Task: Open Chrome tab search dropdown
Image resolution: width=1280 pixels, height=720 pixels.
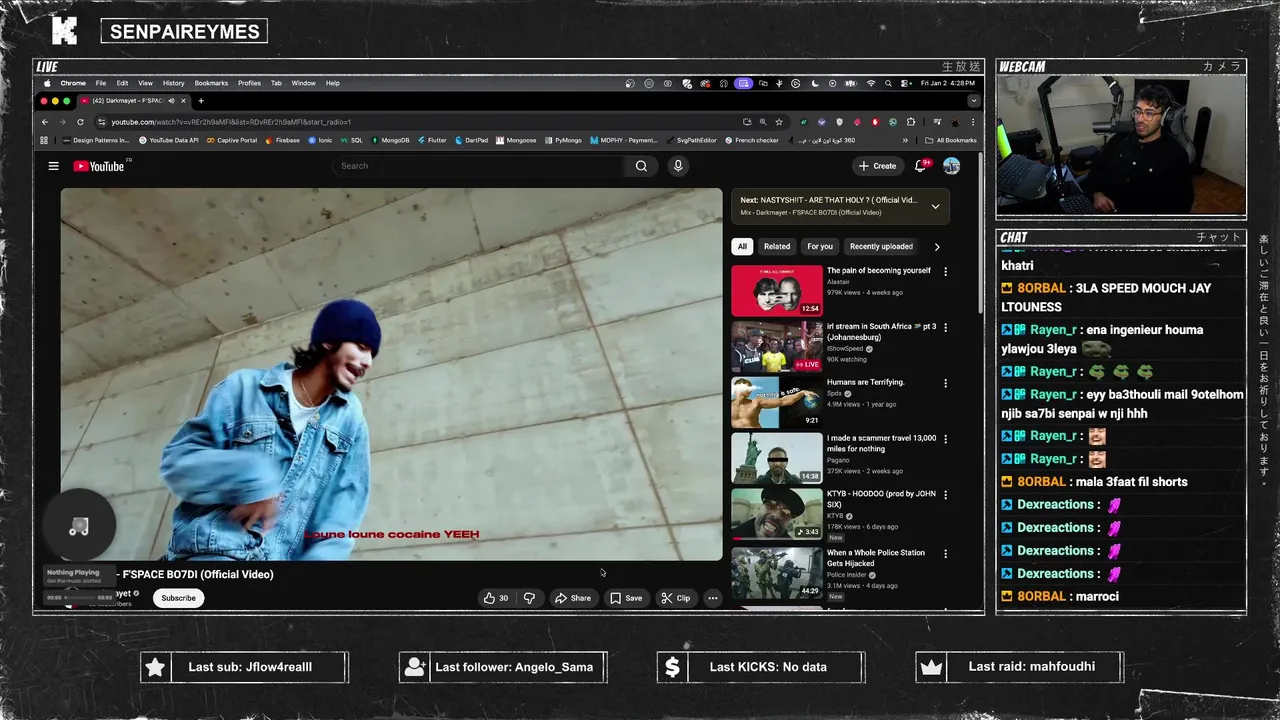Action: (973, 101)
